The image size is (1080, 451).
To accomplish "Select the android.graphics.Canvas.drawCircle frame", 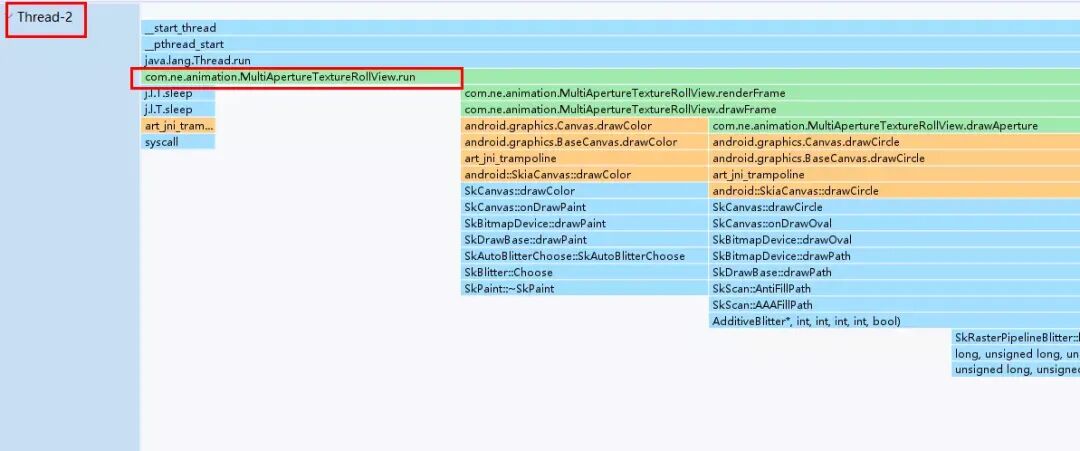I will point(894,143).
